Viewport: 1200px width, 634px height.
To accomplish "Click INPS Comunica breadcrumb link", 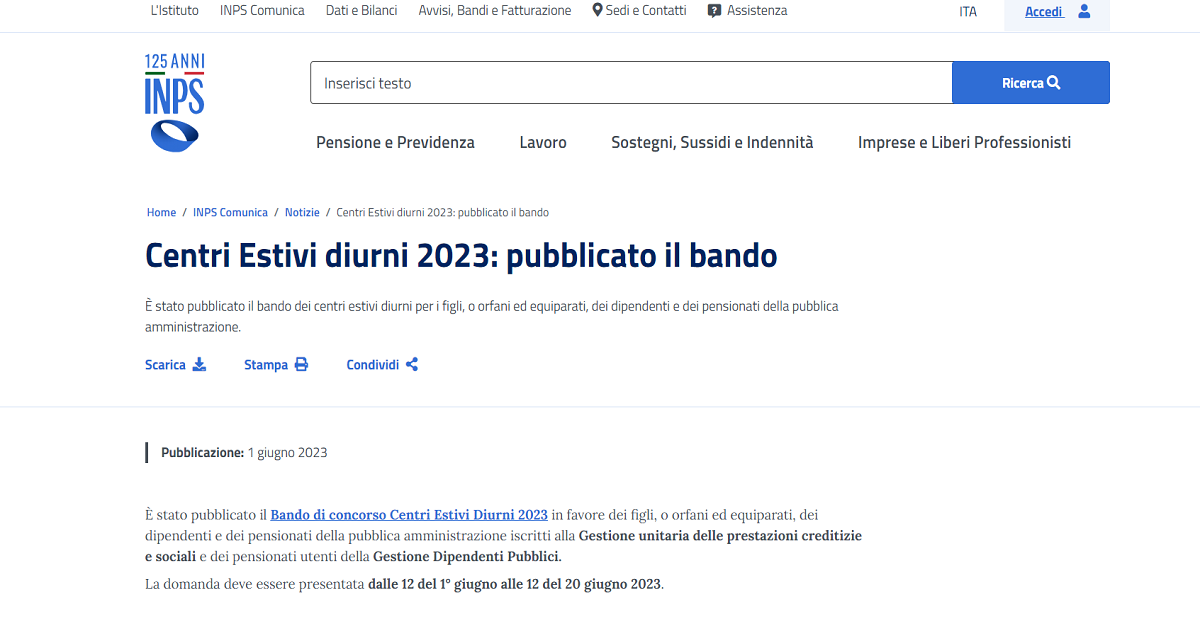I will (x=230, y=212).
